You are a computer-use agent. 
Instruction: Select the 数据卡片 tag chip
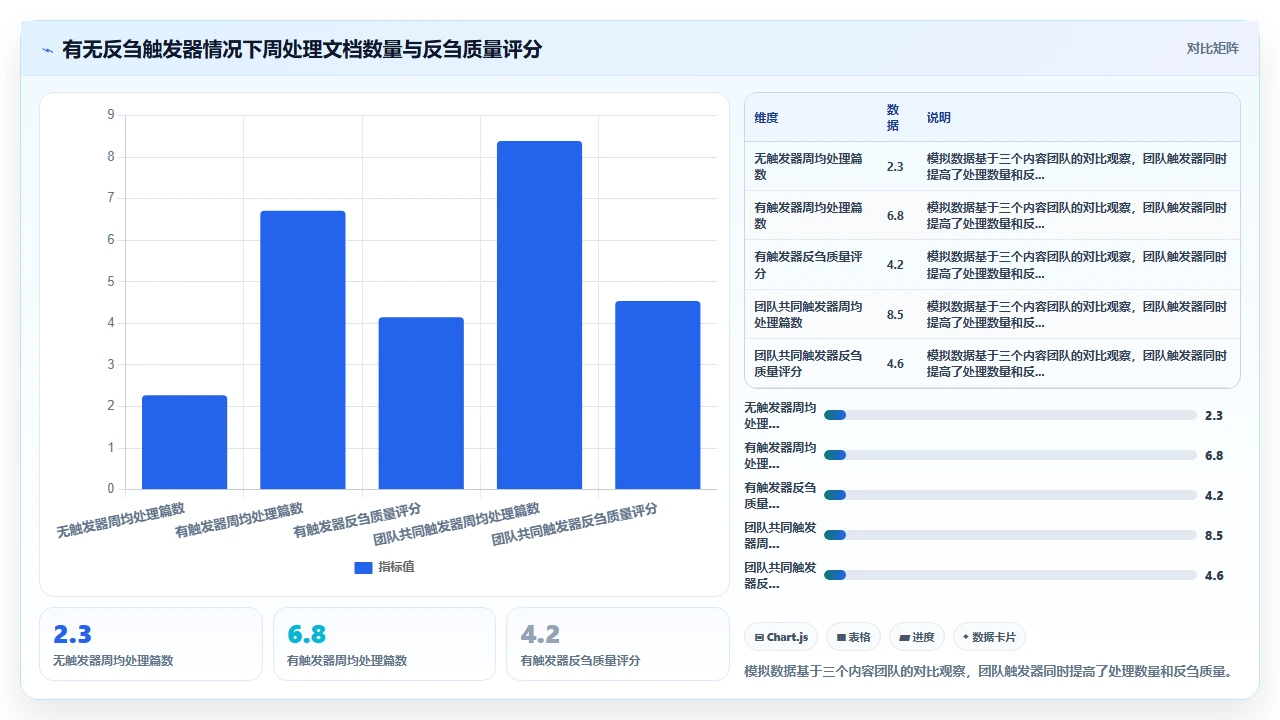[989, 637]
